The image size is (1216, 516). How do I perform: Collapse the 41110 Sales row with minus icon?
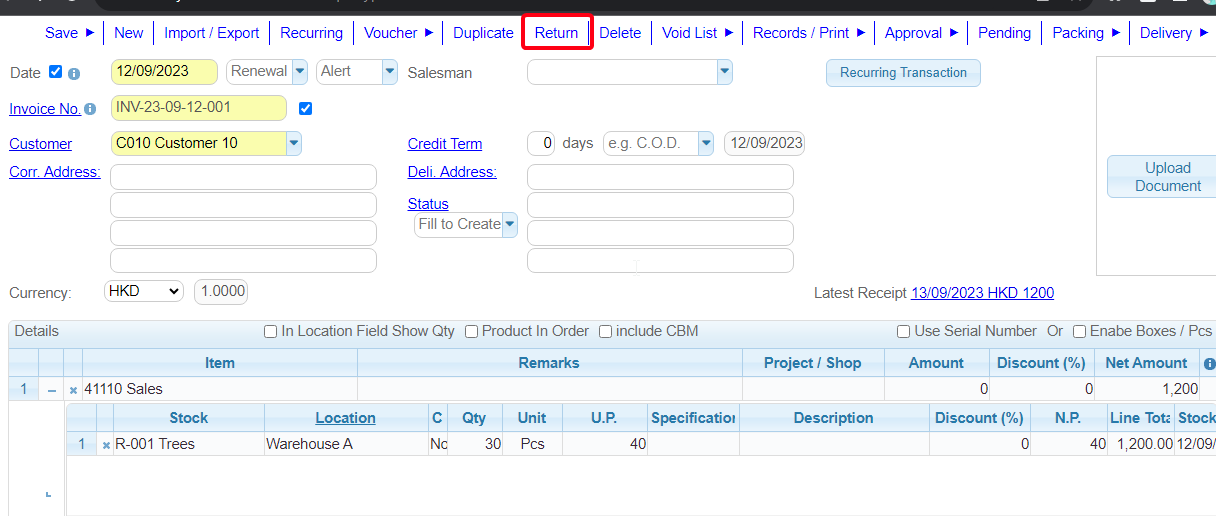52,390
